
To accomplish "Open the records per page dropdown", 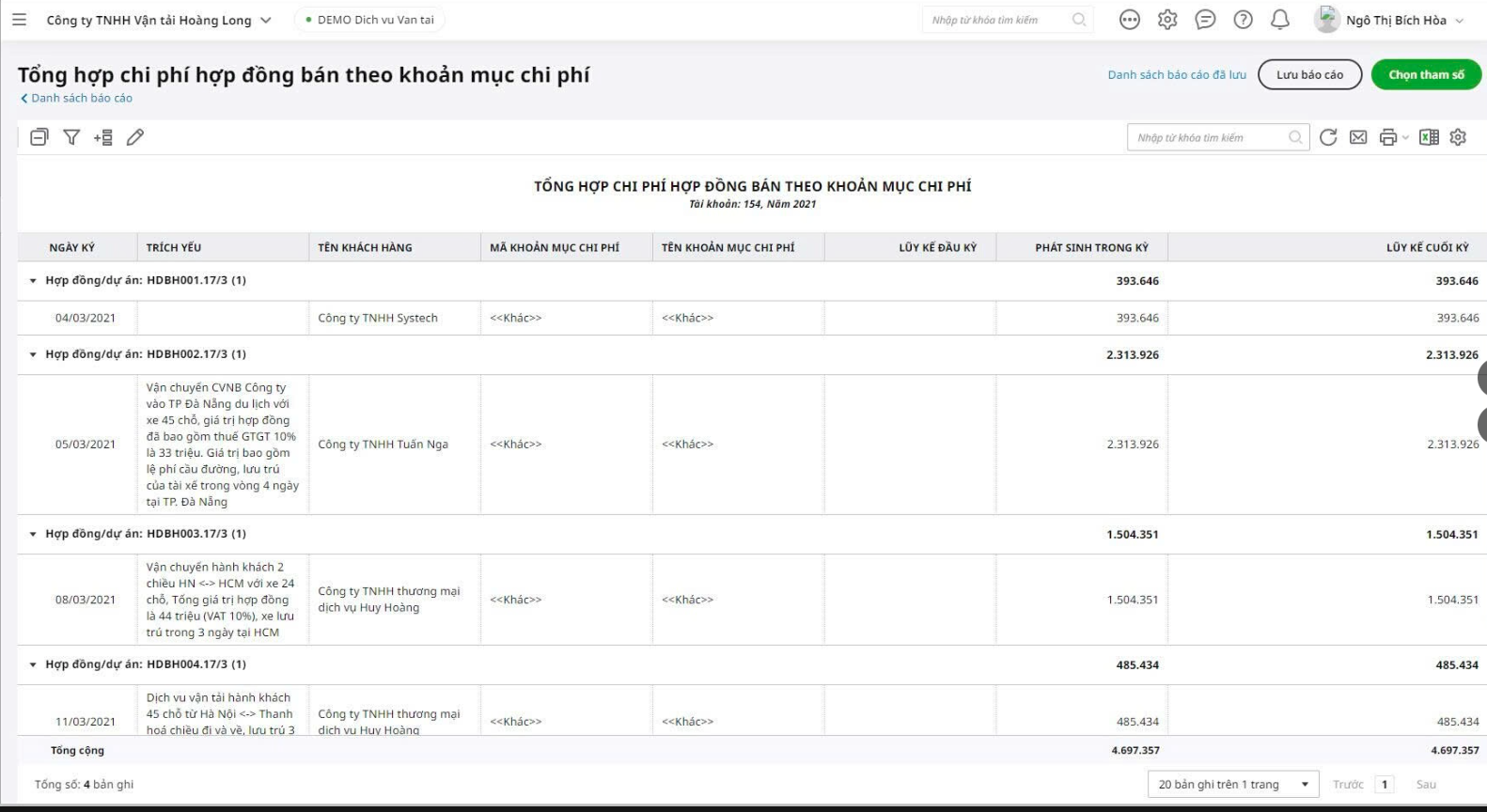I will coord(1232,785).
